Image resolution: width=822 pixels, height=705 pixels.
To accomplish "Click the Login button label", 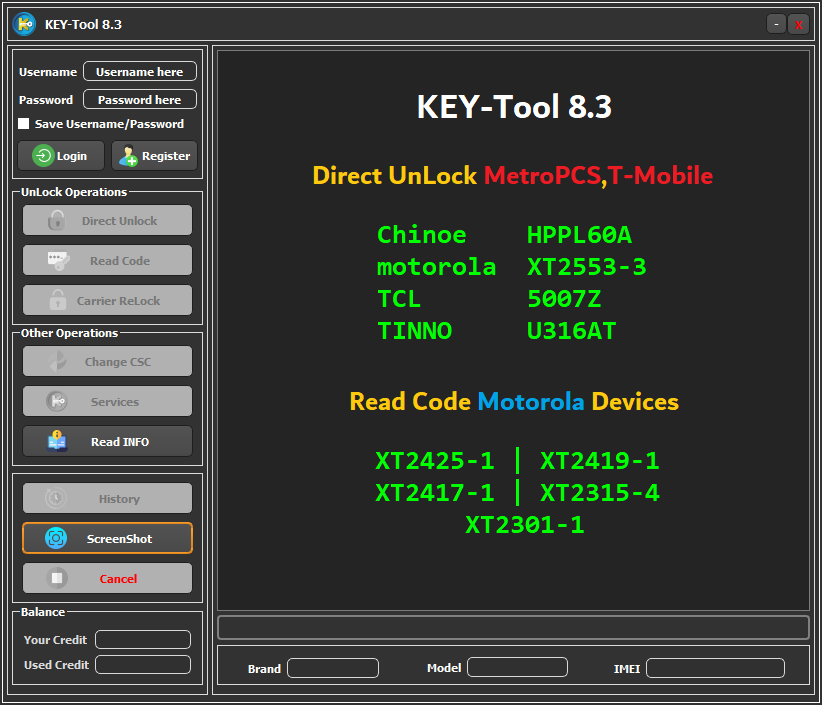I will click(x=72, y=156).
